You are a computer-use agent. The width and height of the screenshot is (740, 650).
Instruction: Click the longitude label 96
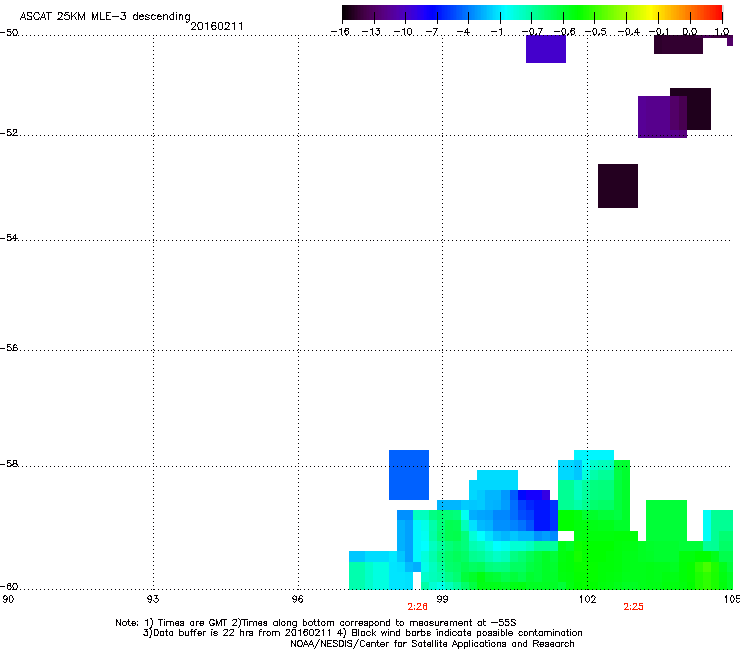[298, 599]
